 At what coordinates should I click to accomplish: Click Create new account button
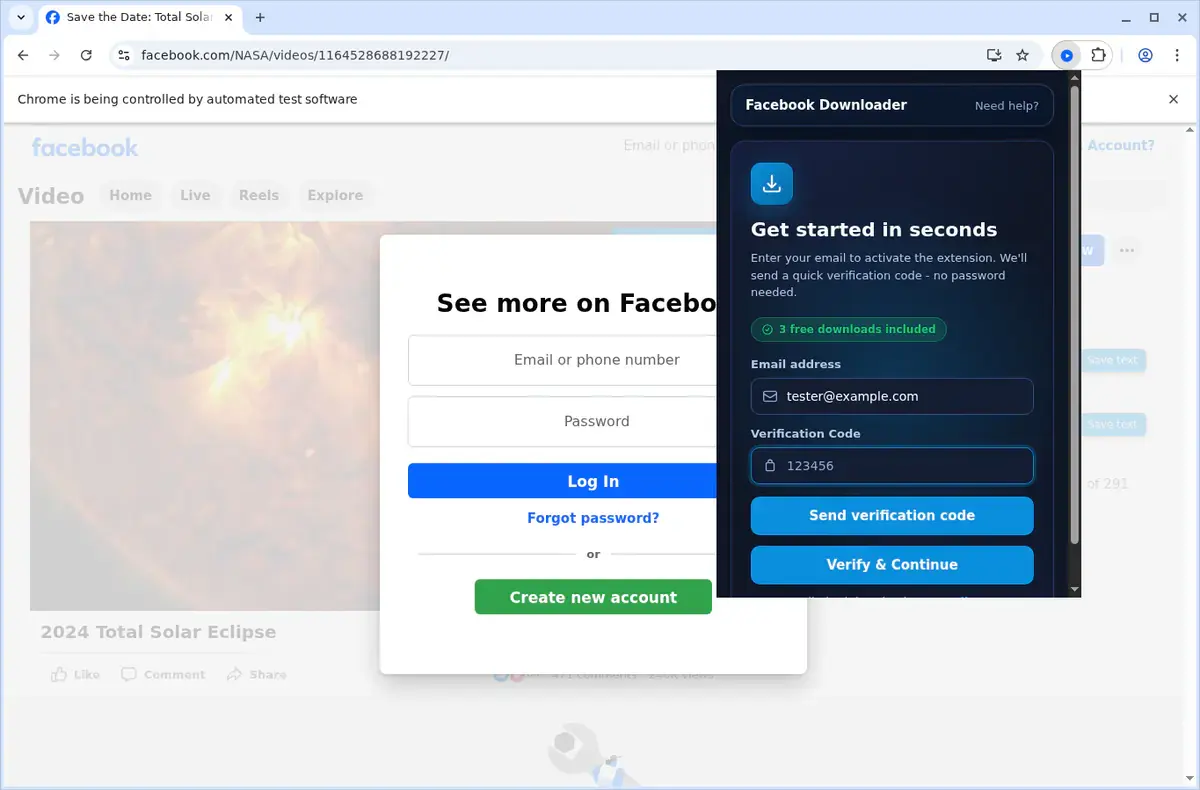point(593,597)
